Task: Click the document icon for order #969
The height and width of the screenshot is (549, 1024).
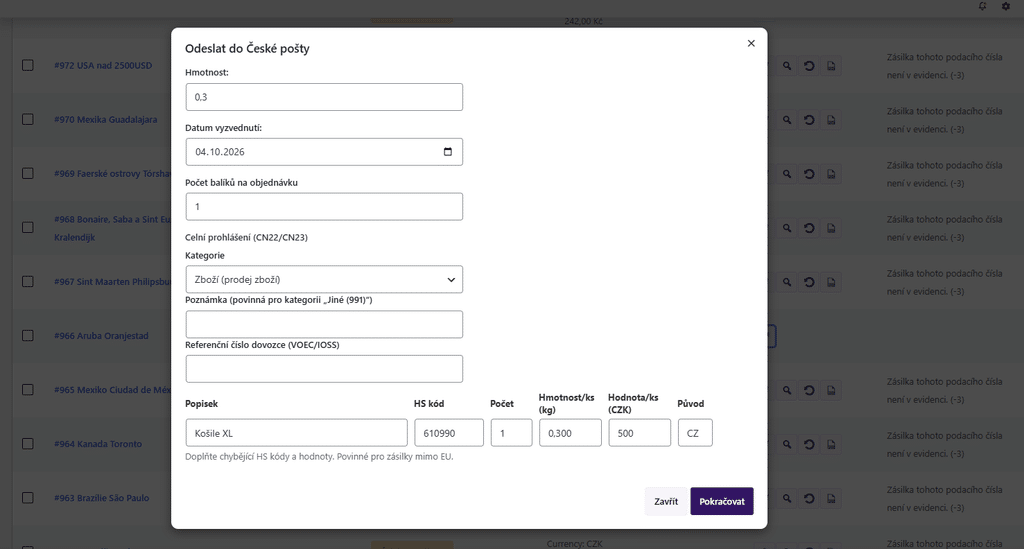Action: click(831, 174)
